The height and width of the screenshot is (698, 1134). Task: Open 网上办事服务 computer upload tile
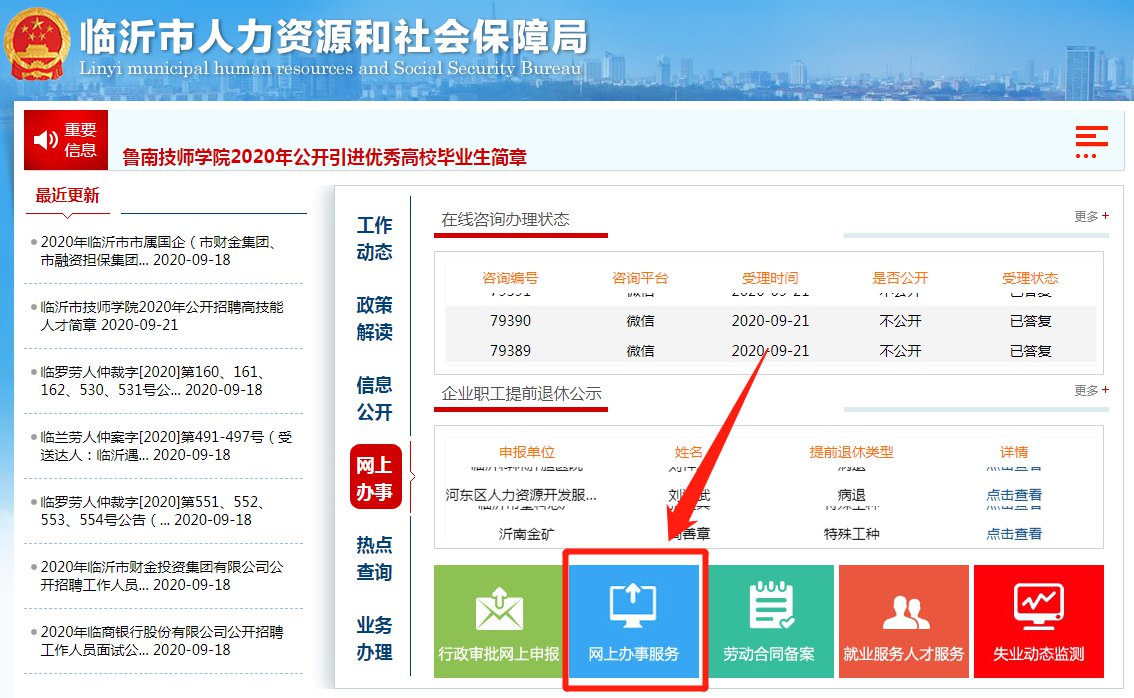point(634,621)
